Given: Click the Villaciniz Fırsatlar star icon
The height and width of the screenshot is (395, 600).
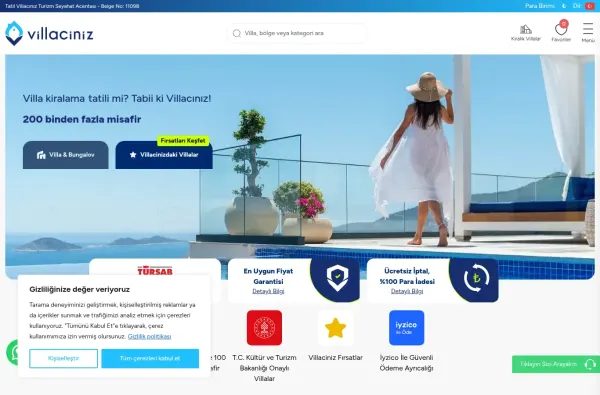Looking at the screenshot, I should (336, 328).
